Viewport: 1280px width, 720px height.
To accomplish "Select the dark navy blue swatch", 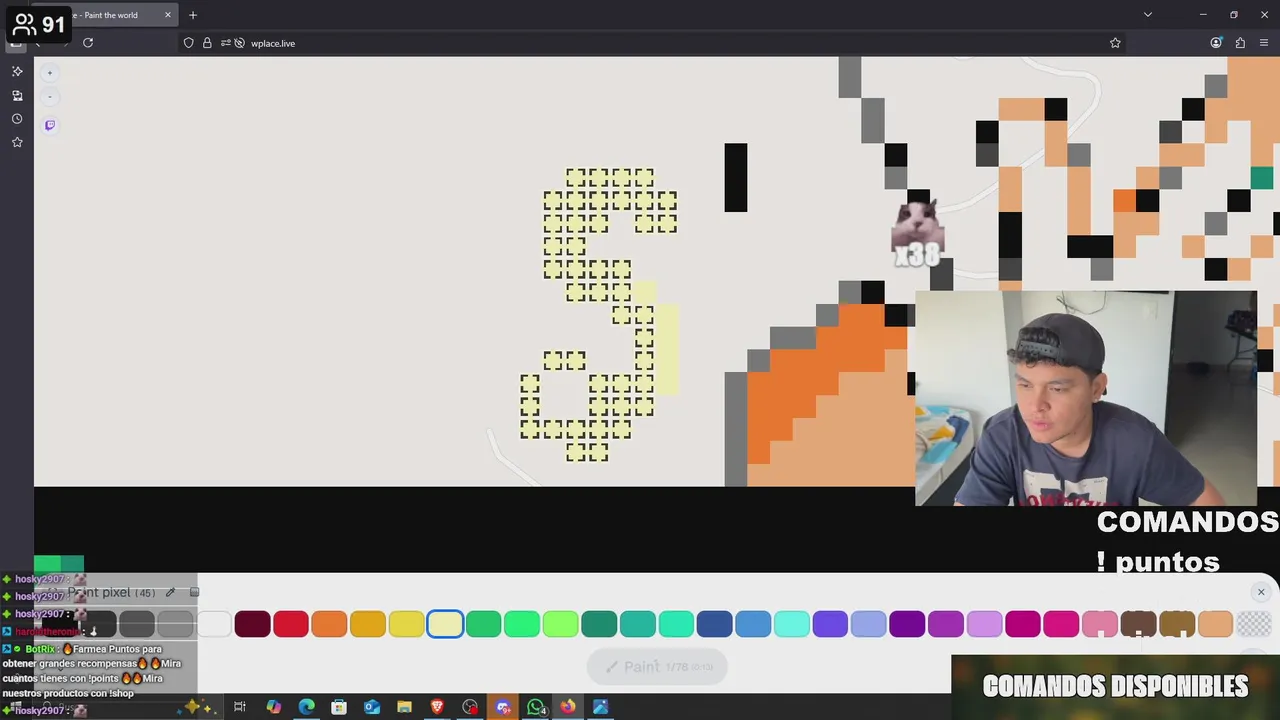I will [x=714, y=624].
